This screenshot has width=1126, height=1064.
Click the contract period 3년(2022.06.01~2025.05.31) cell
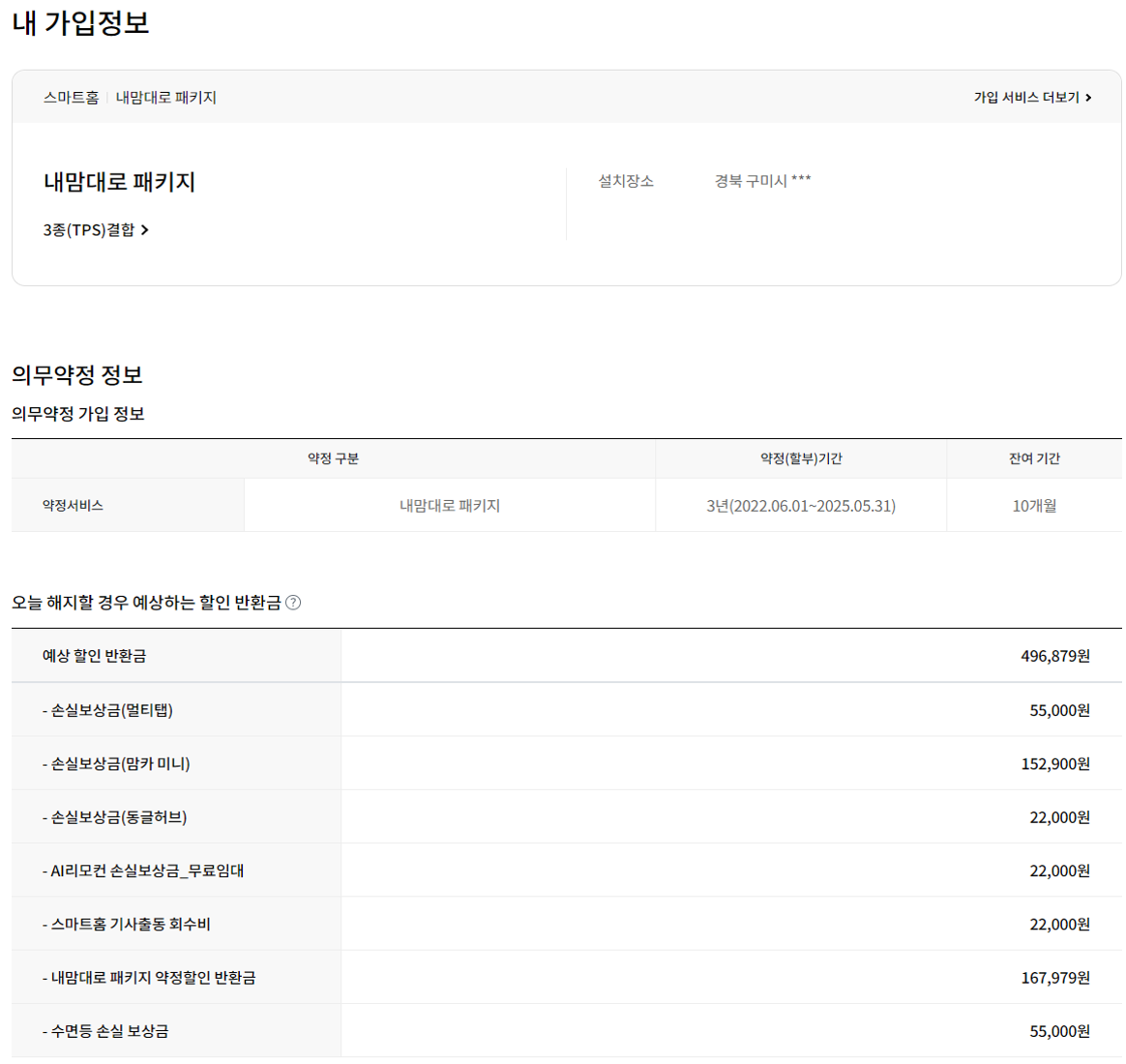pyautogui.click(x=800, y=506)
